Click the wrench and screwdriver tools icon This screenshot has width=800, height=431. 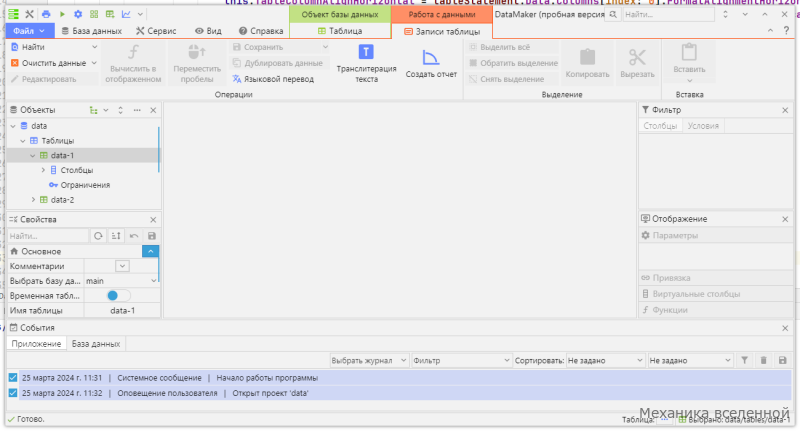tap(30, 14)
